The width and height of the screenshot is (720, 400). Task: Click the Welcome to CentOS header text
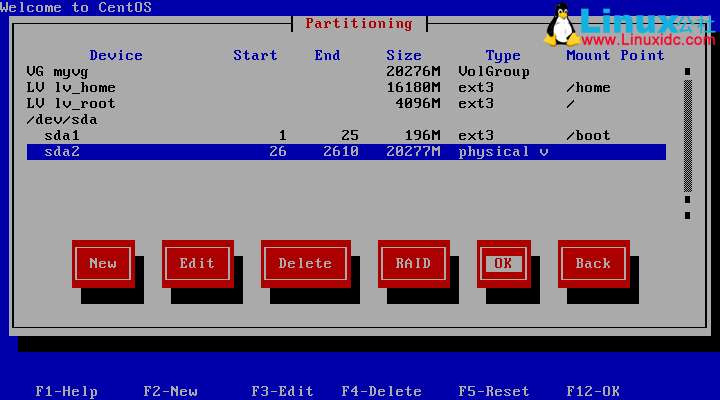[76, 7]
